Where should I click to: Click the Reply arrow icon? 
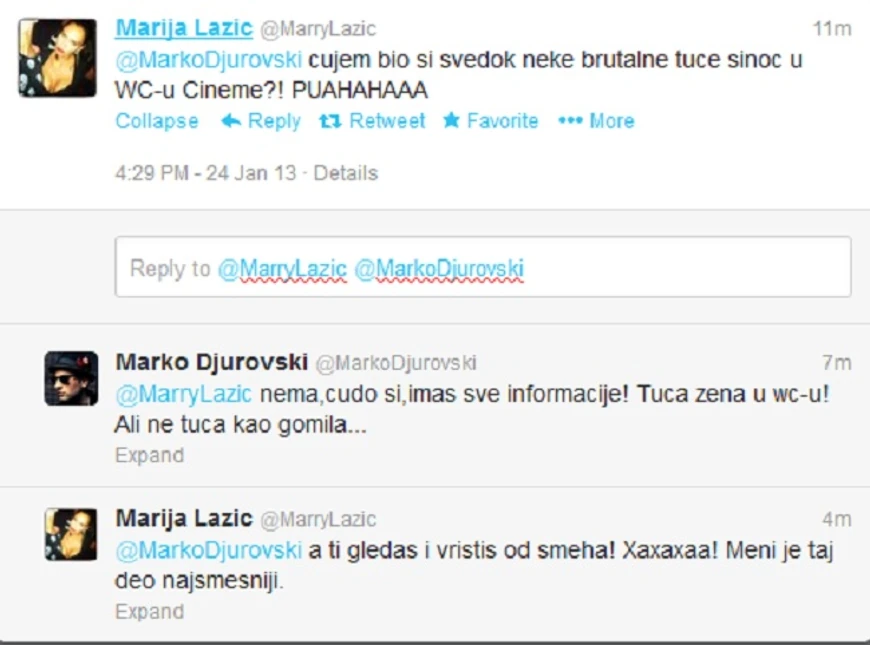coord(231,120)
